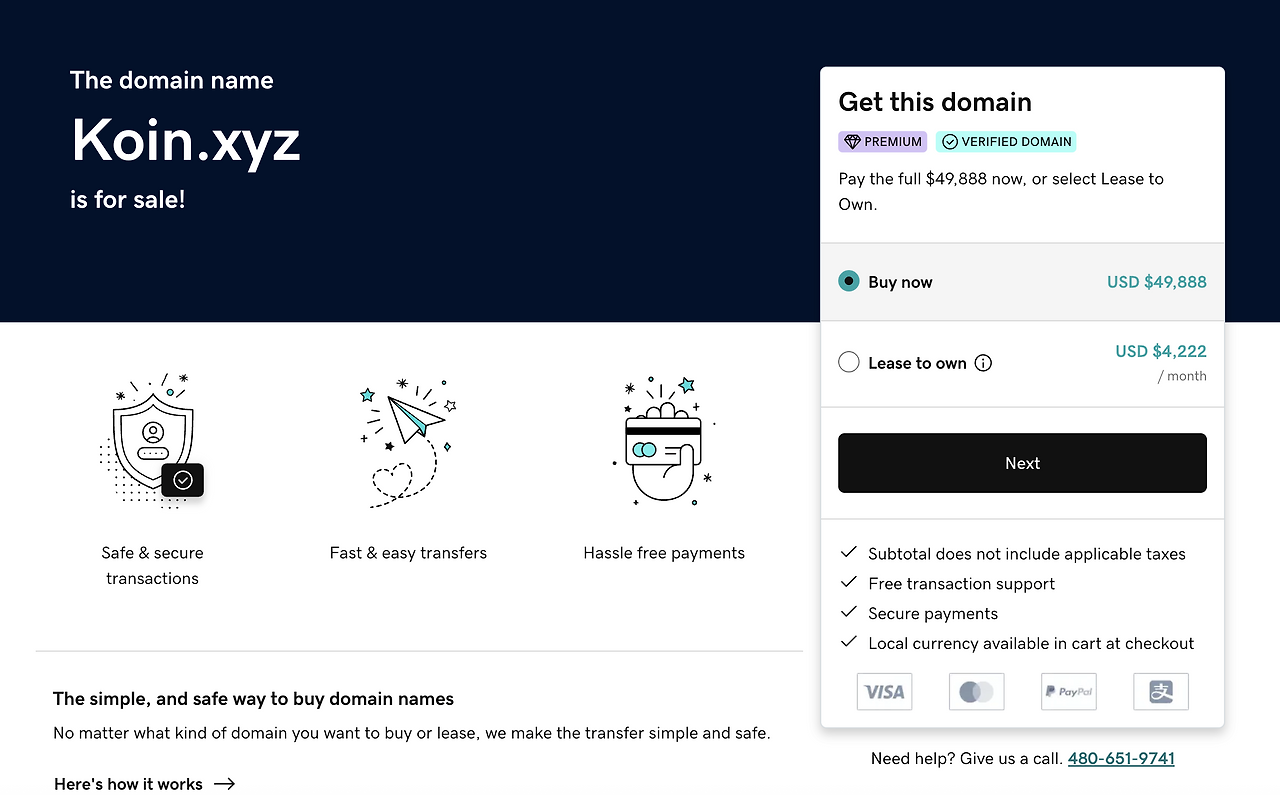This screenshot has height=795, width=1280.
Task: Click the Mastercard payment icon
Action: pyautogui.click(x=976, y=691)
